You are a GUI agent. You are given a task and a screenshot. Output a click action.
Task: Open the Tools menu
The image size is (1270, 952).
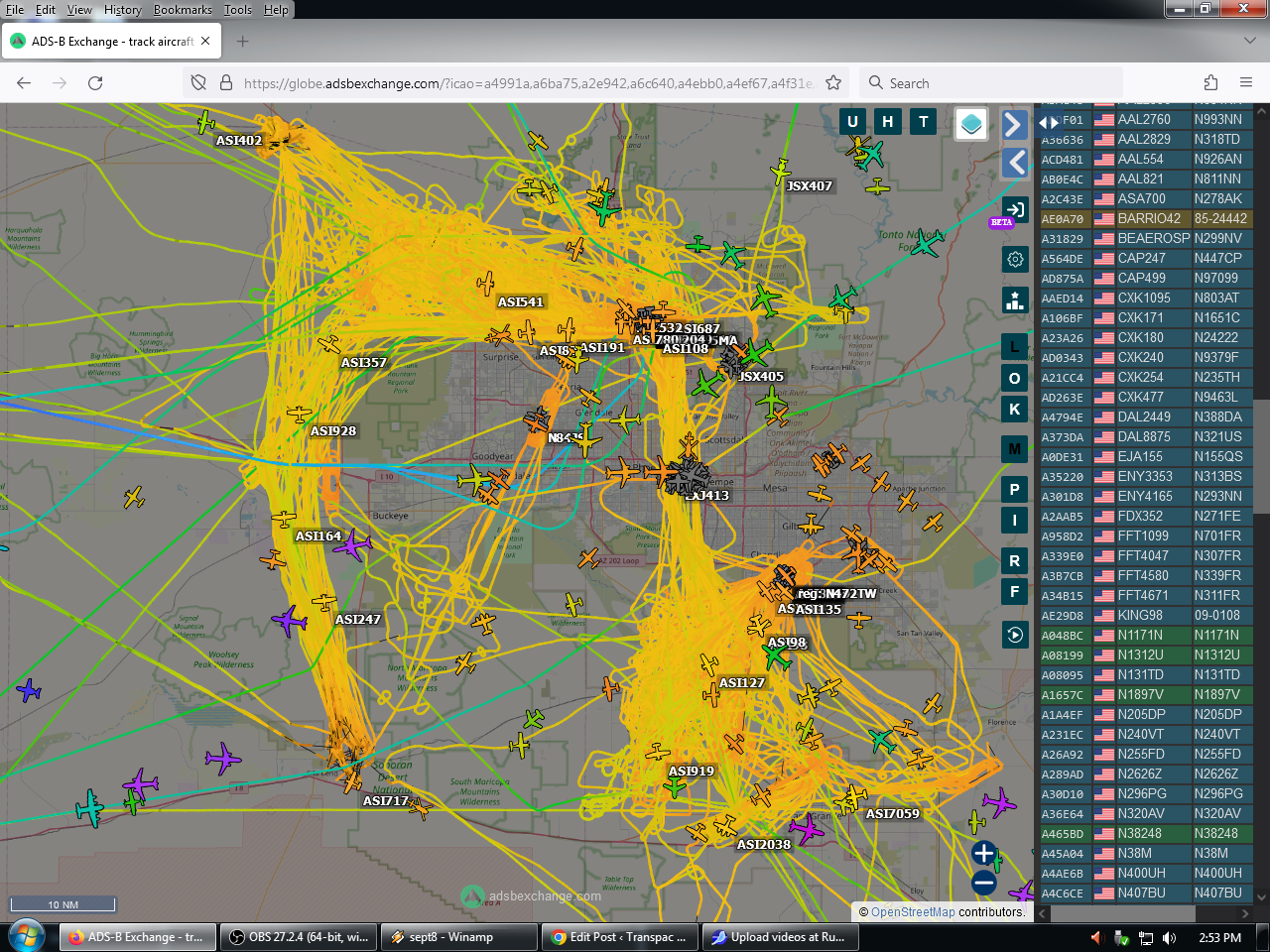[238, 10]
